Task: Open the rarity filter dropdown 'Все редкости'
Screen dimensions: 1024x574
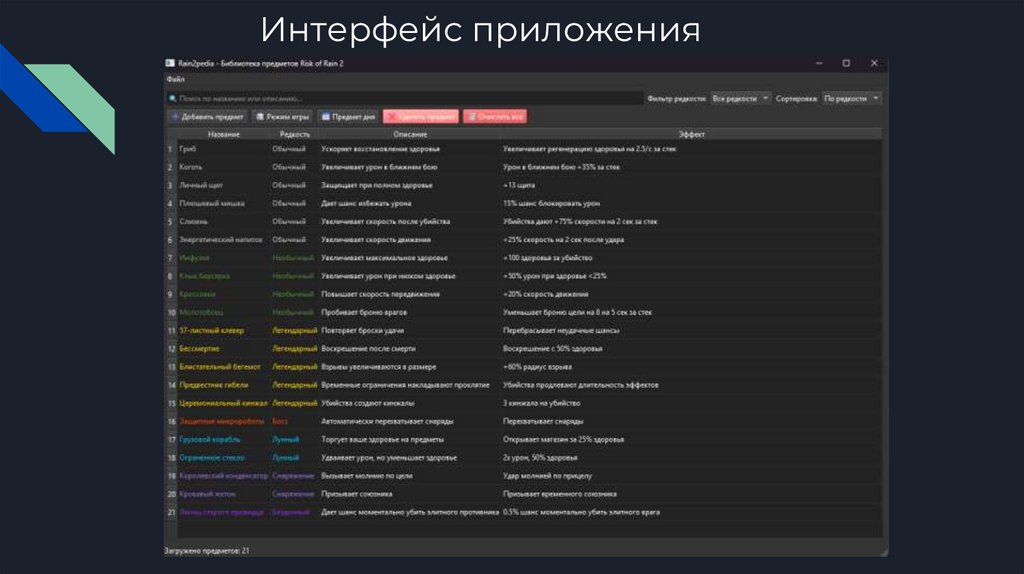Action: point(741,99)
